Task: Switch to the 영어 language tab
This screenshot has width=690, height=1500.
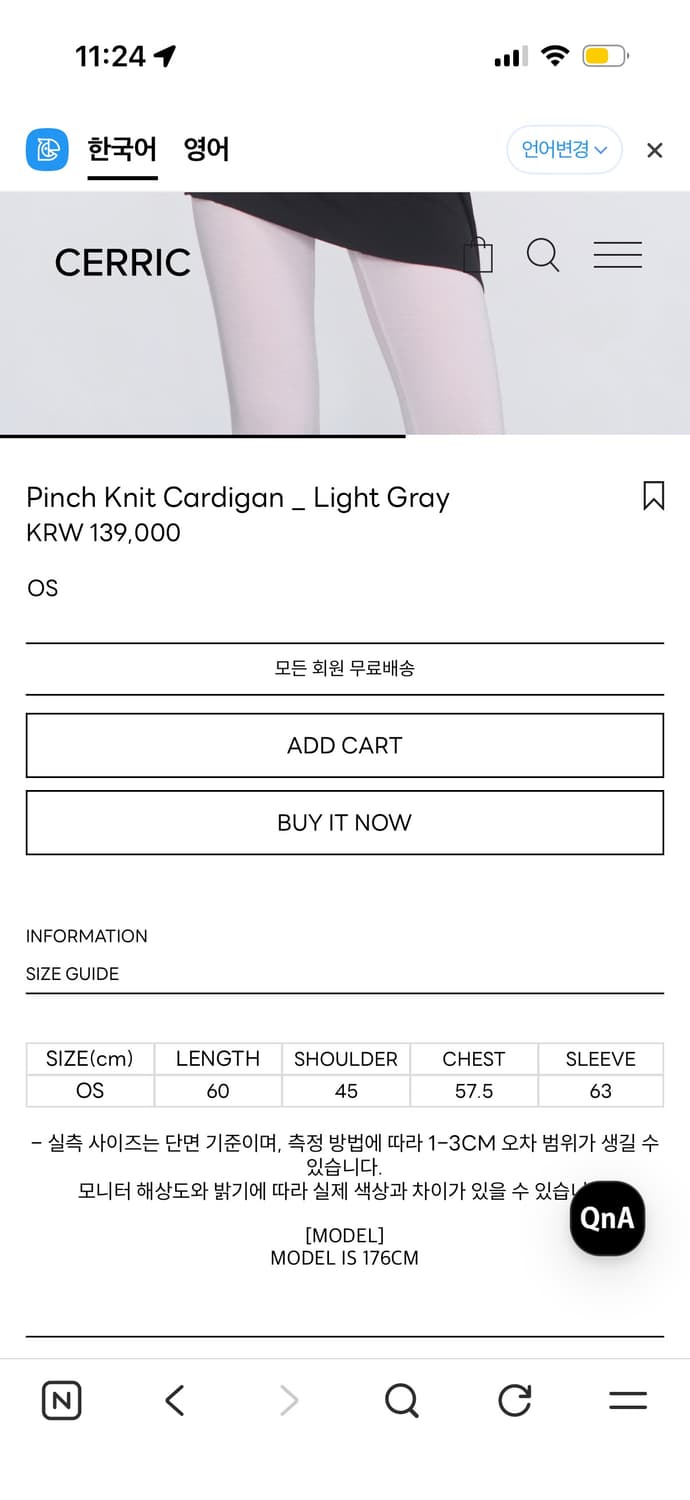Action: pos(206,149)
